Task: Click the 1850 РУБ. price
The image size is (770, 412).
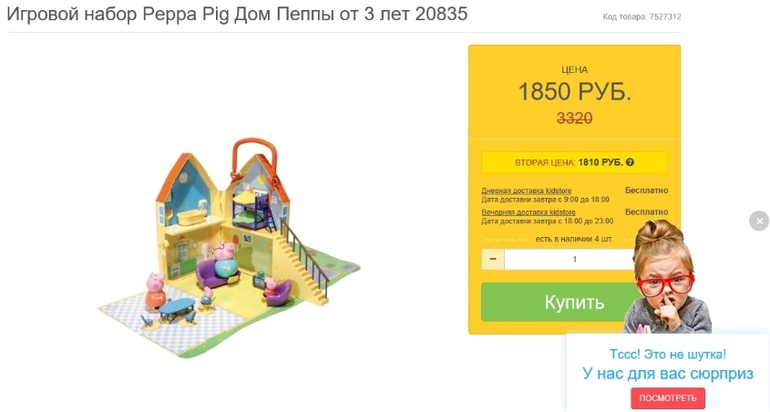Action: 575,91
